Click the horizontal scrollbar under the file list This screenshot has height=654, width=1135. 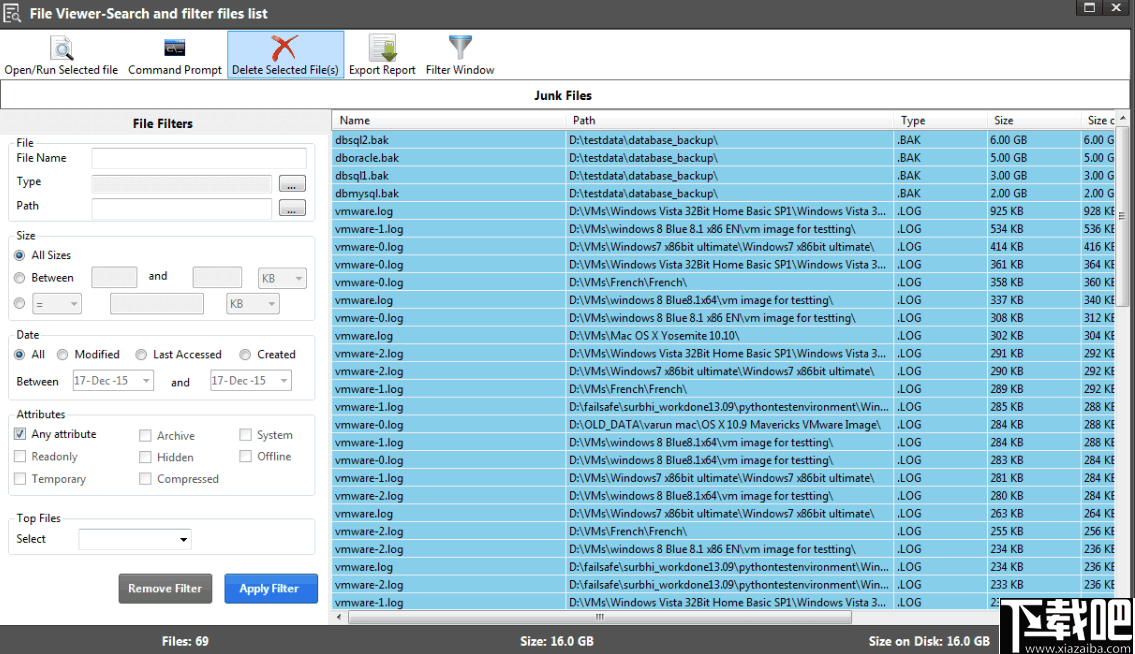coord(600,618)
